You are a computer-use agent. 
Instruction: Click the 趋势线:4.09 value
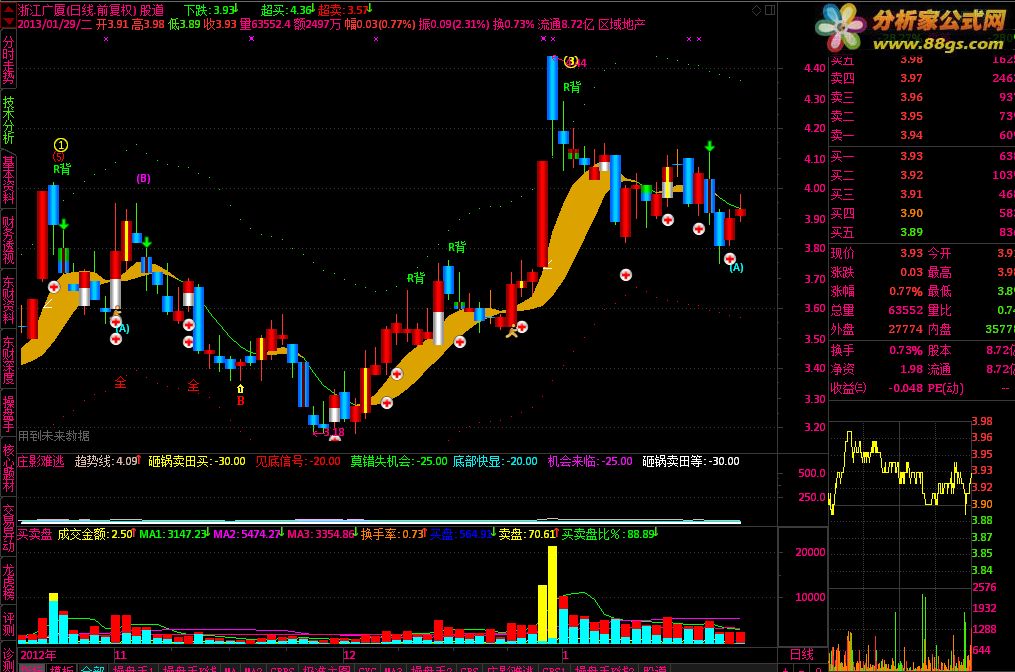tap(107, 461)
